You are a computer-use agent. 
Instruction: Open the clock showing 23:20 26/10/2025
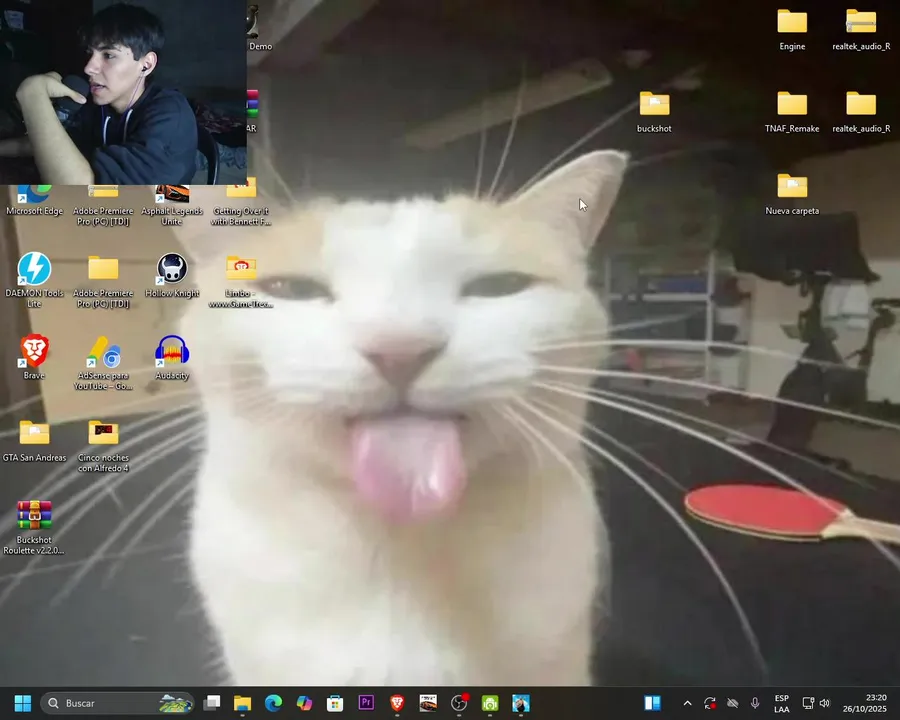click(865, 703)
